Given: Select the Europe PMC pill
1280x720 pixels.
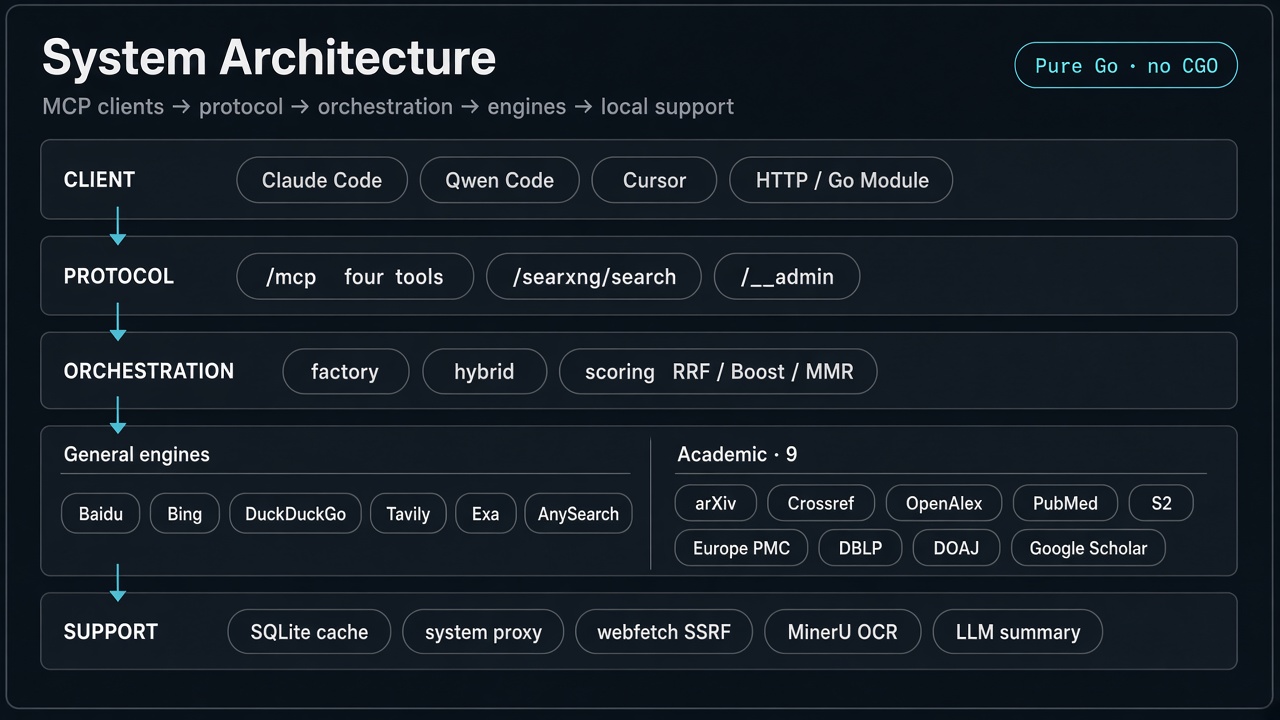Looking at the screenshot, I should point(741,548).
